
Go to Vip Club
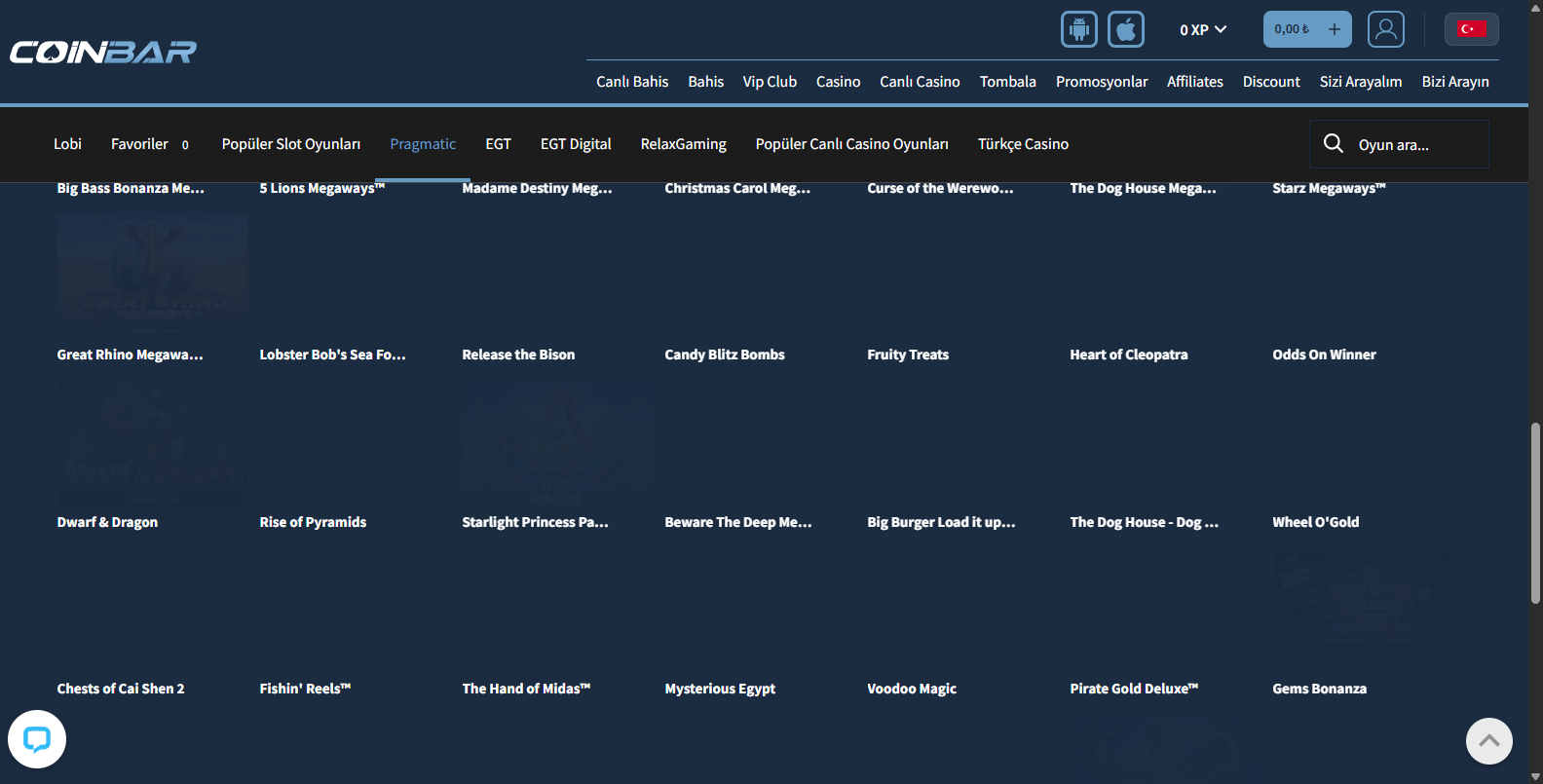pos(770,82)
